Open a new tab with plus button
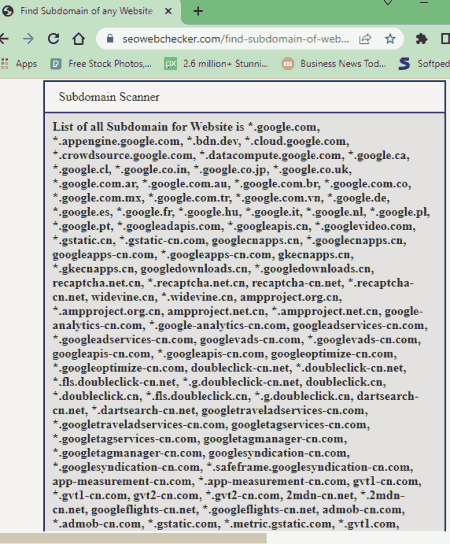The height and width of the screenshot is (544, 450). (x=198, y=11)
